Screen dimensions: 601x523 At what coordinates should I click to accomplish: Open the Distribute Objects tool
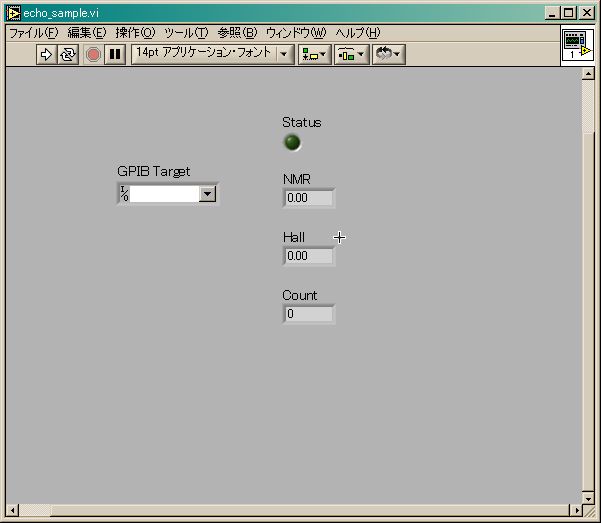[x=350, y=54]
